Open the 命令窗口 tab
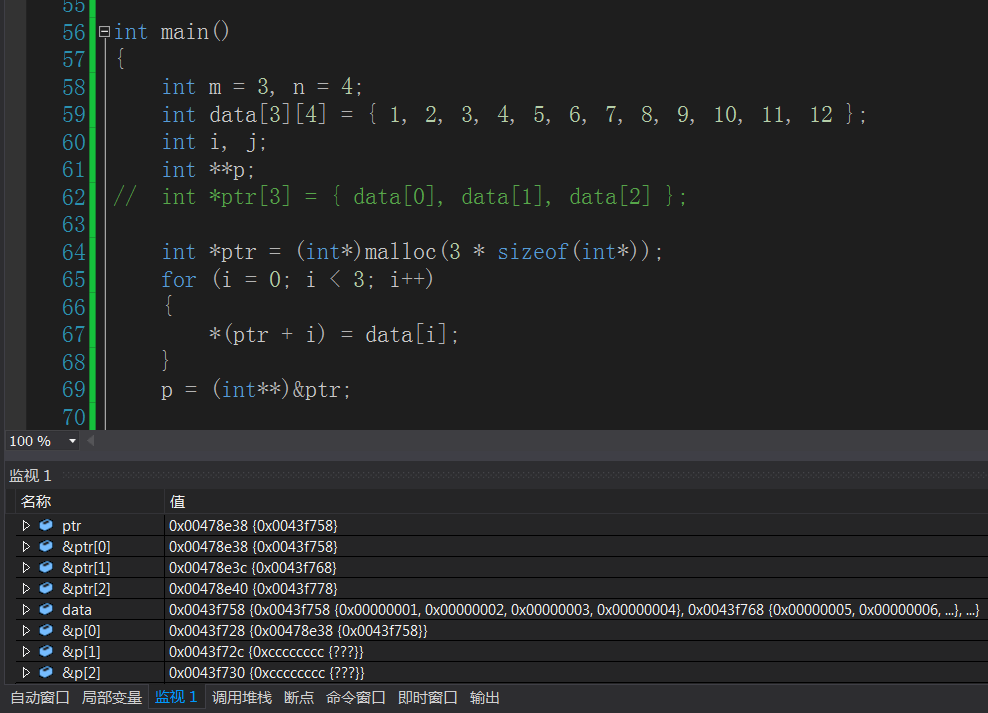Viewport: 988px width, 713px height. pos(355,698)
